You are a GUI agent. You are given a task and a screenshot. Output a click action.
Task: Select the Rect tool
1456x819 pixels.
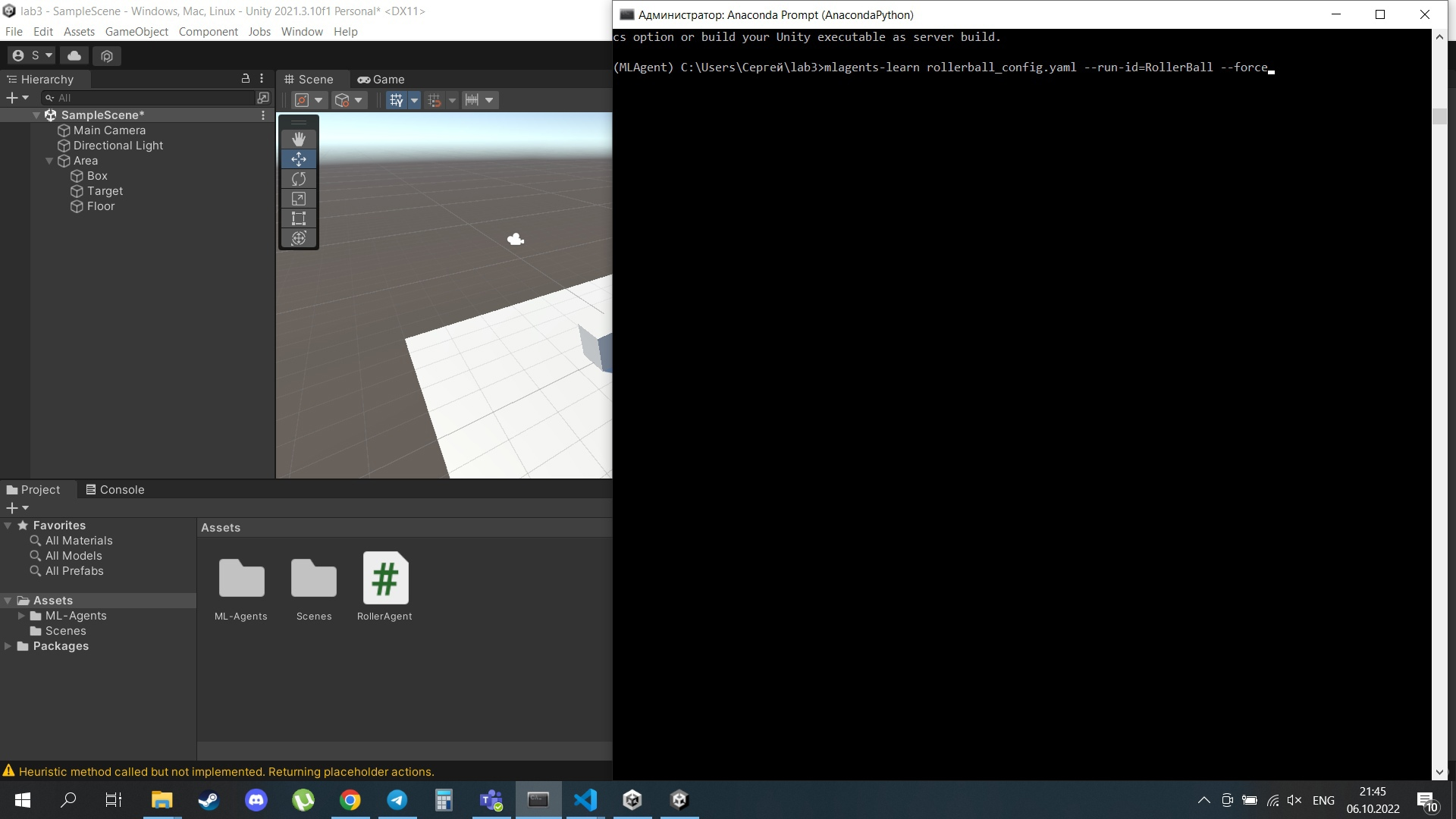pos(299,218)
